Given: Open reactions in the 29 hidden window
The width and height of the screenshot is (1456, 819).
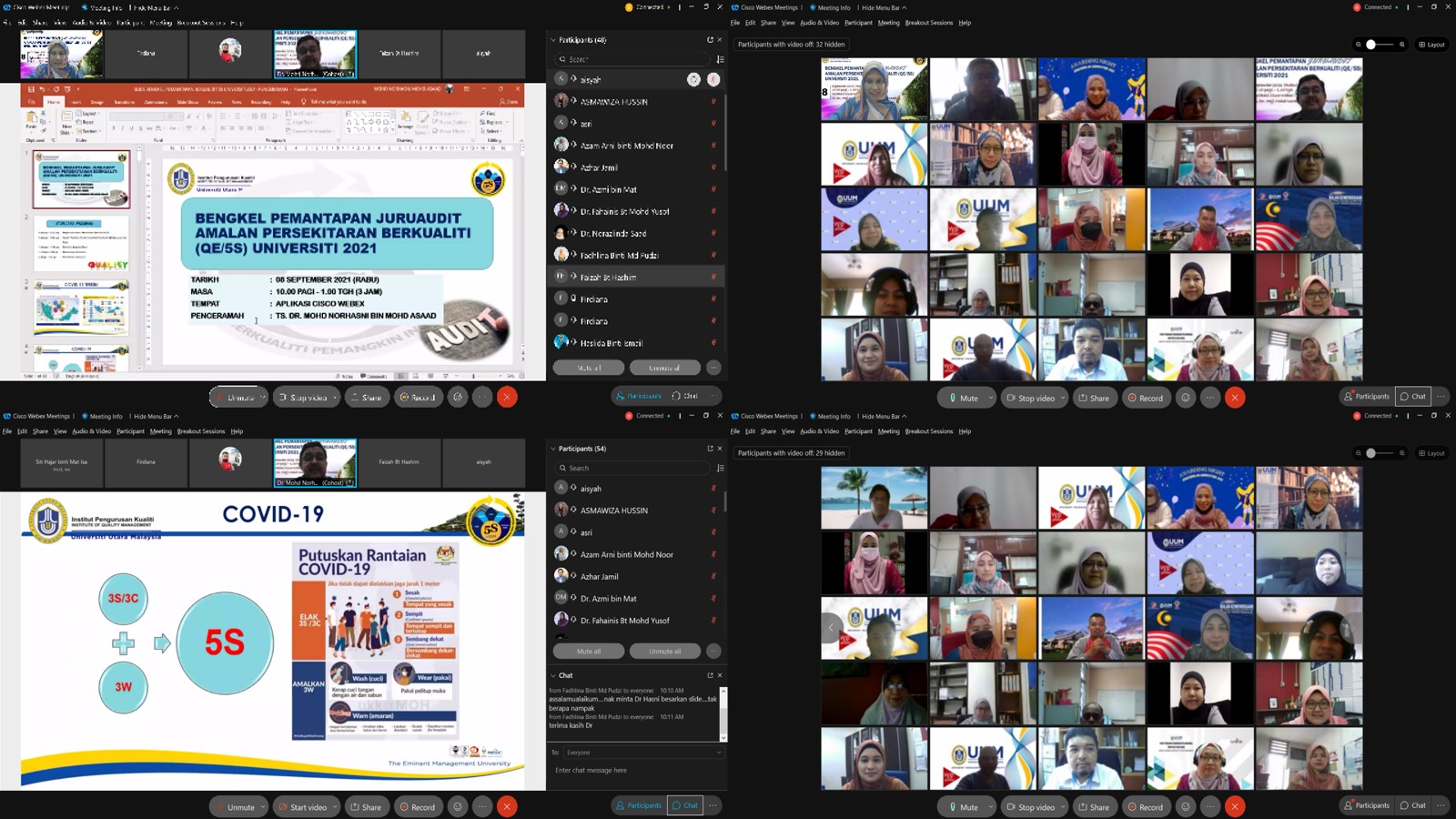Looking at the screenshot, I should (x=1185, y=807).
